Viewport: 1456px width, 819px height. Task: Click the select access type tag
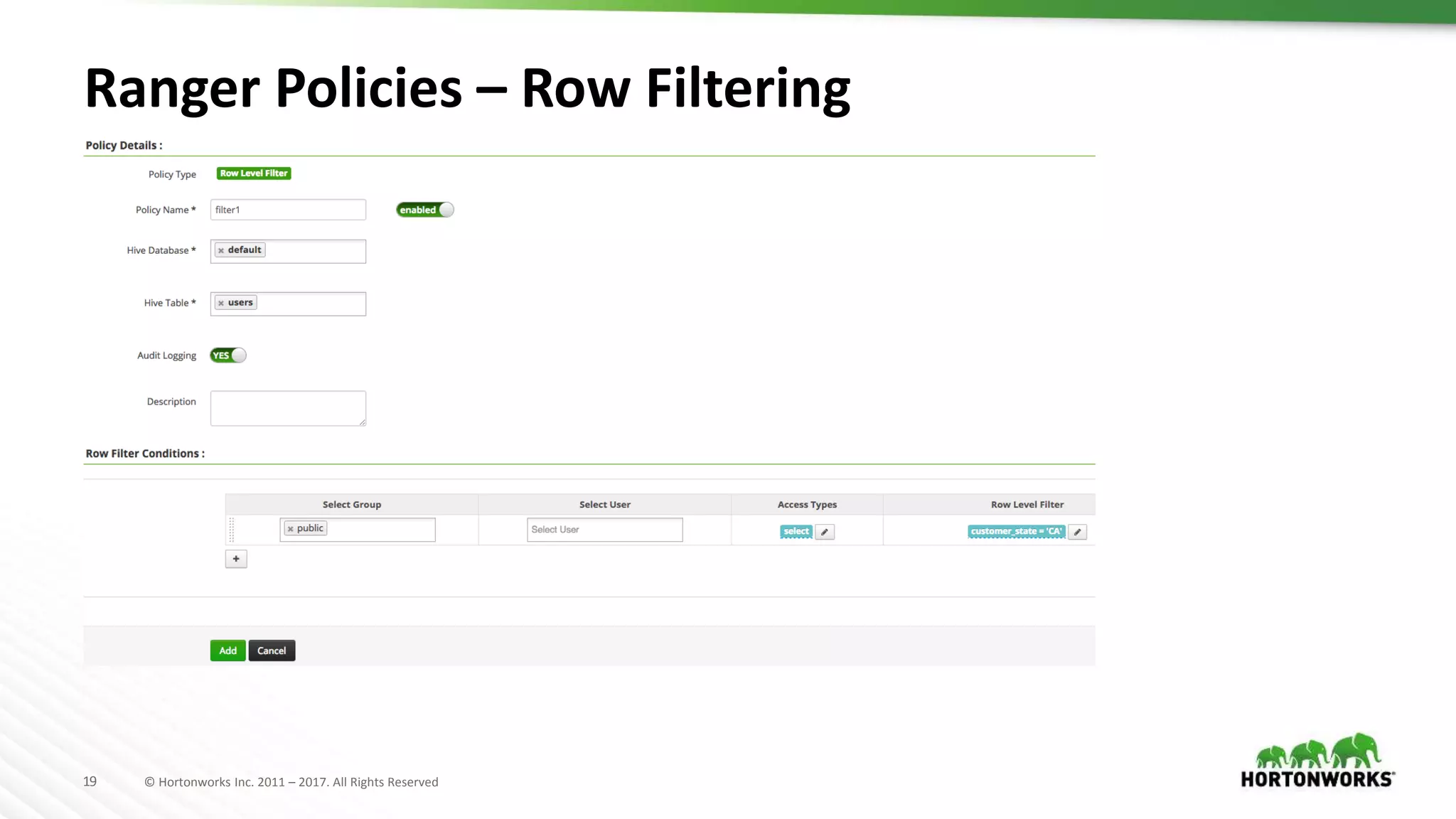tap(796, 531)
